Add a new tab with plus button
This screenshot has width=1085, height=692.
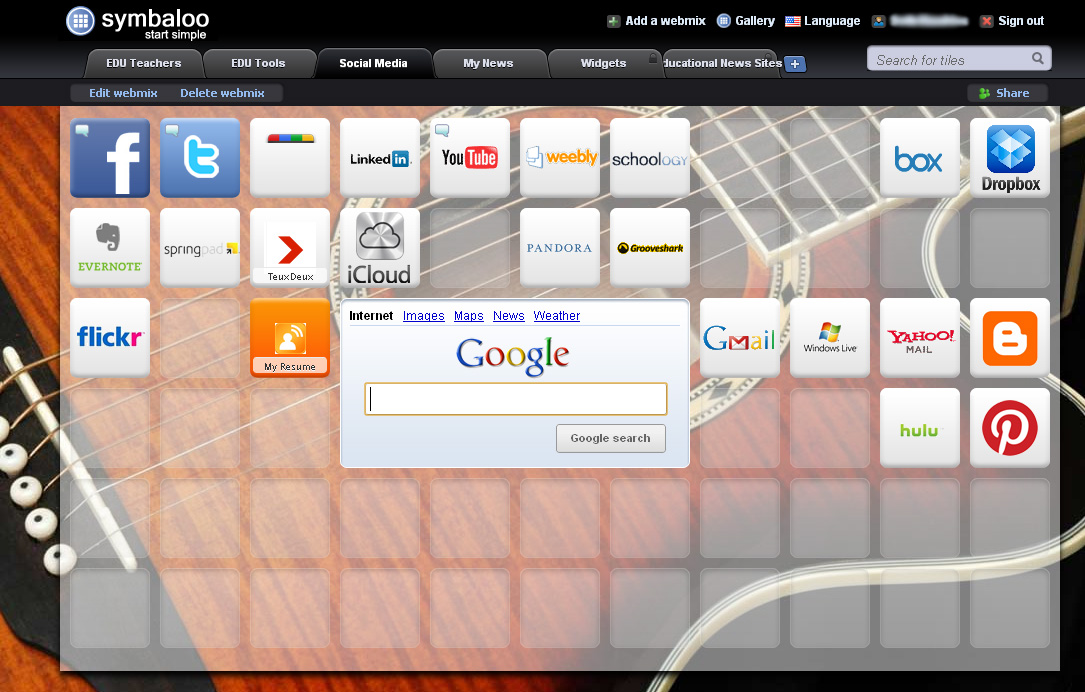tap(795, 64)
